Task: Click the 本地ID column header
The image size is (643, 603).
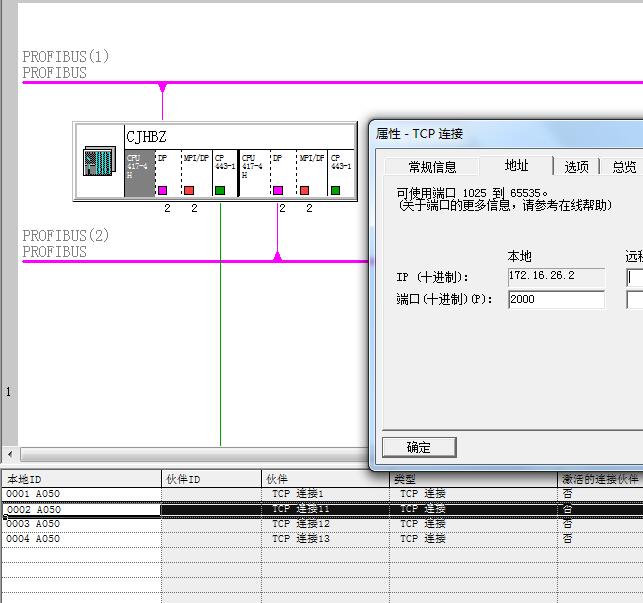Action: (81, 479)
